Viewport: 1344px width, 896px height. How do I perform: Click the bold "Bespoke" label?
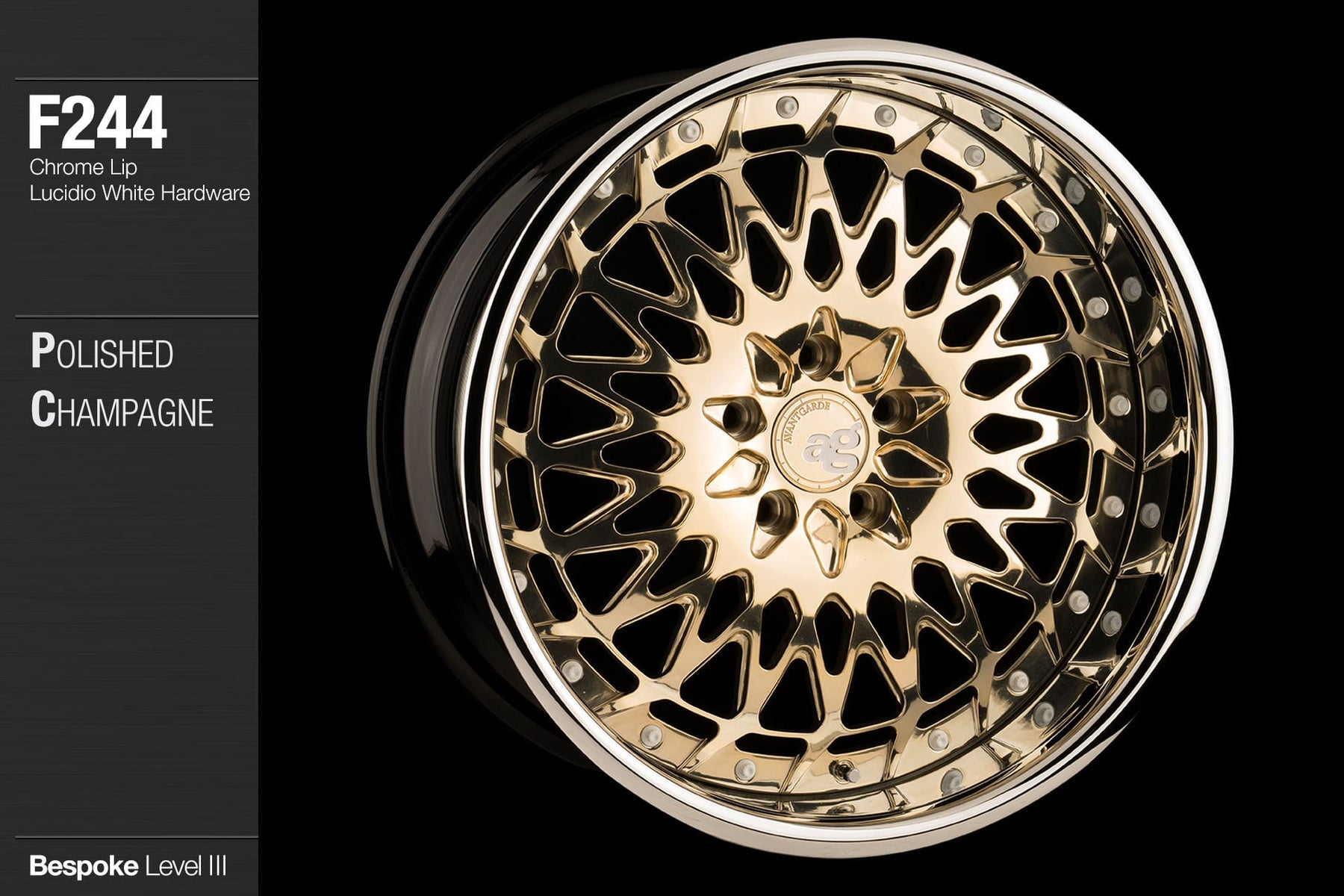coord(84,866)
